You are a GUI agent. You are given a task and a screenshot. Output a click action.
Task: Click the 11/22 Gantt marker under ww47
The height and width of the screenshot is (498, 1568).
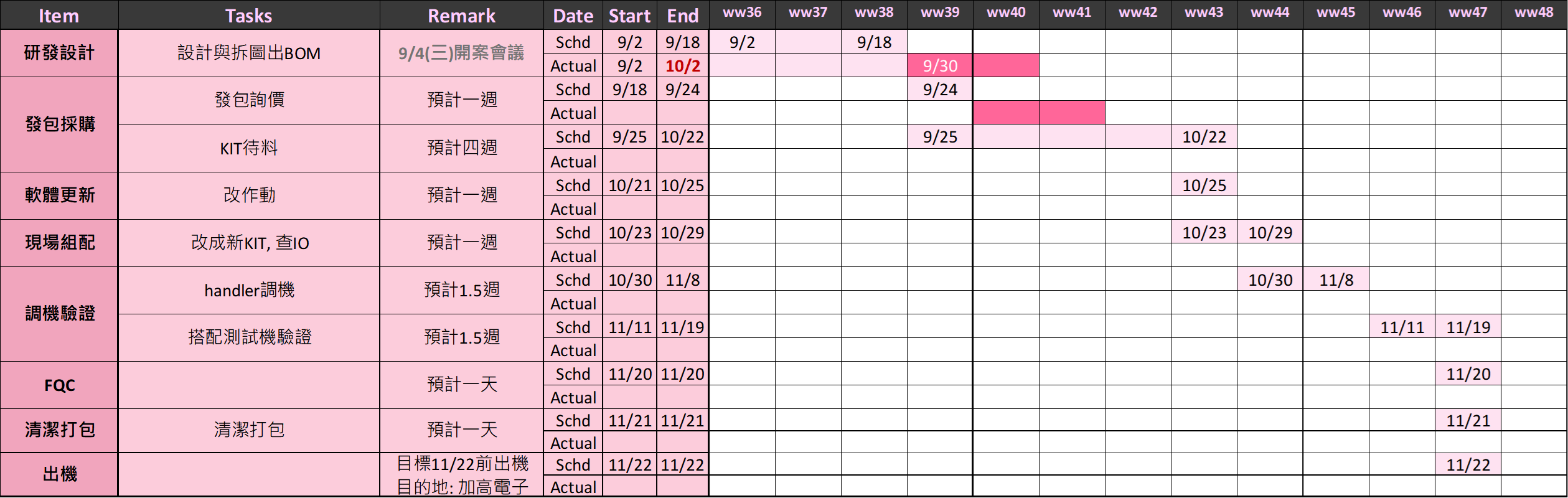pyautogui.click(x=1468, y=464)
